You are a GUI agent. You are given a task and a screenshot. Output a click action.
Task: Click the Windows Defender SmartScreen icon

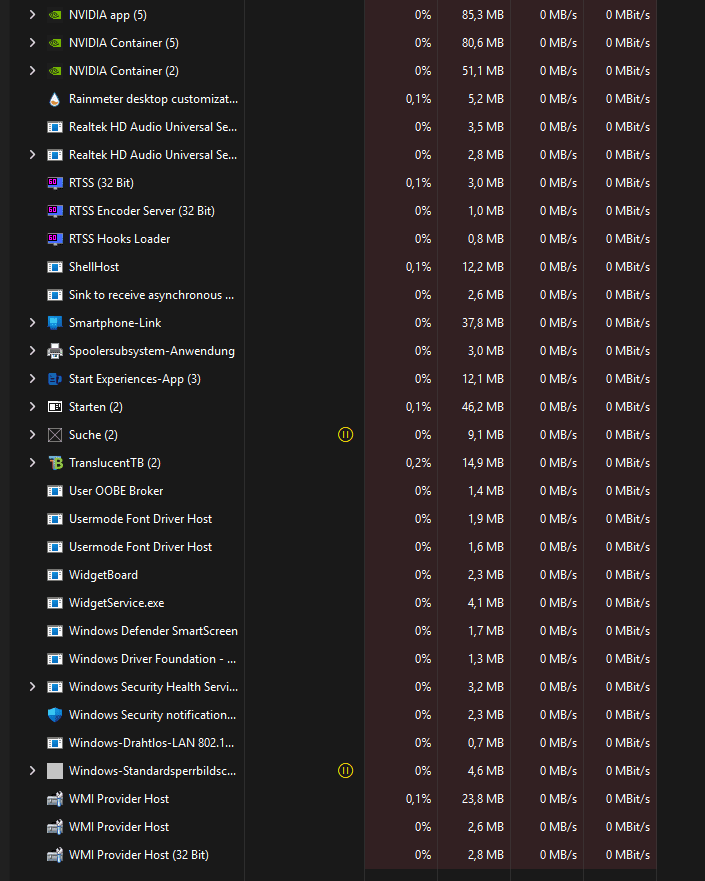(x=54, y=631)
